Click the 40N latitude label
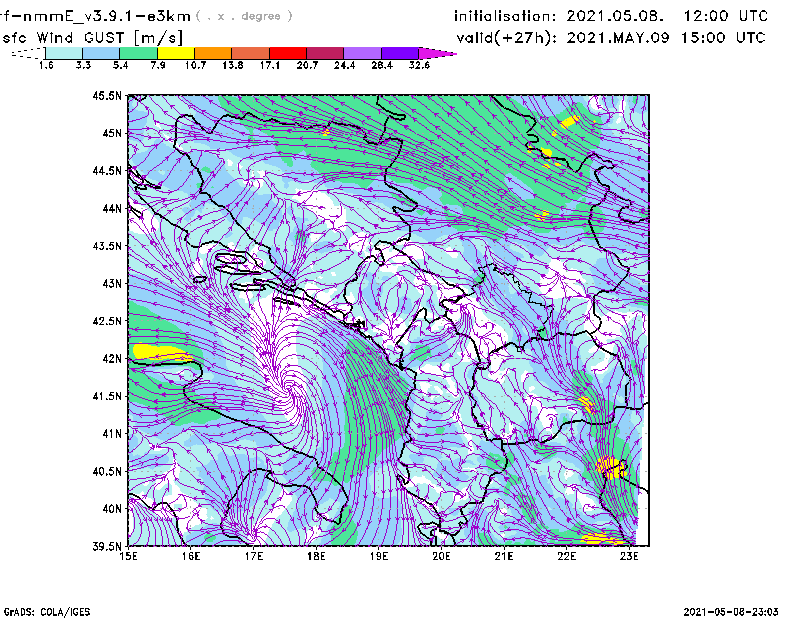Image resolution: width=800 pixels, height=618 pixels. [112, 509]
